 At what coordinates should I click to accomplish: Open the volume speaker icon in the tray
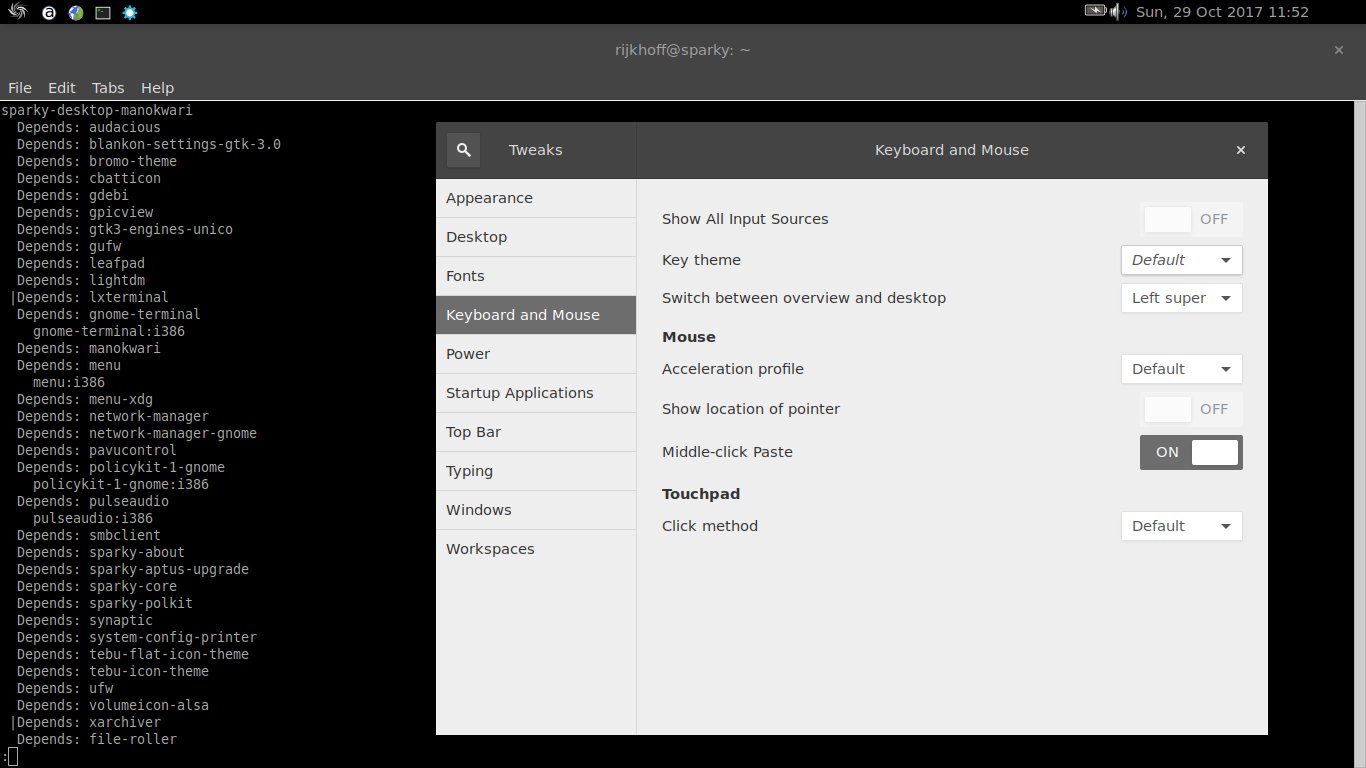1118,12
